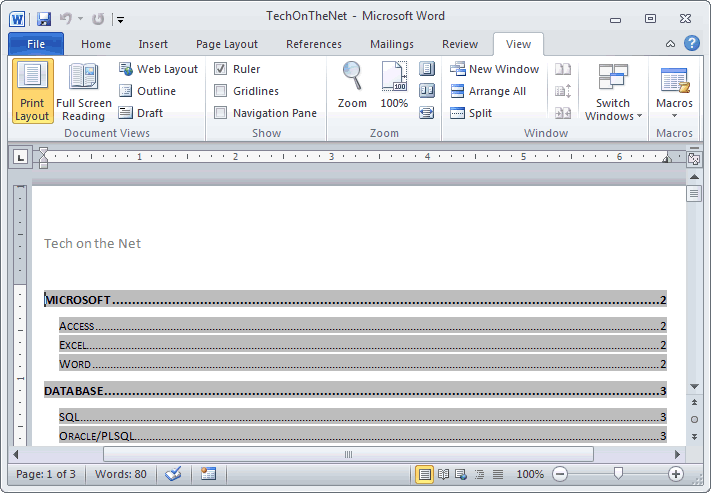This screenshot has height=493, width=711.
Task: Click the zoom slider handle
Action: (x=618, y=474)
